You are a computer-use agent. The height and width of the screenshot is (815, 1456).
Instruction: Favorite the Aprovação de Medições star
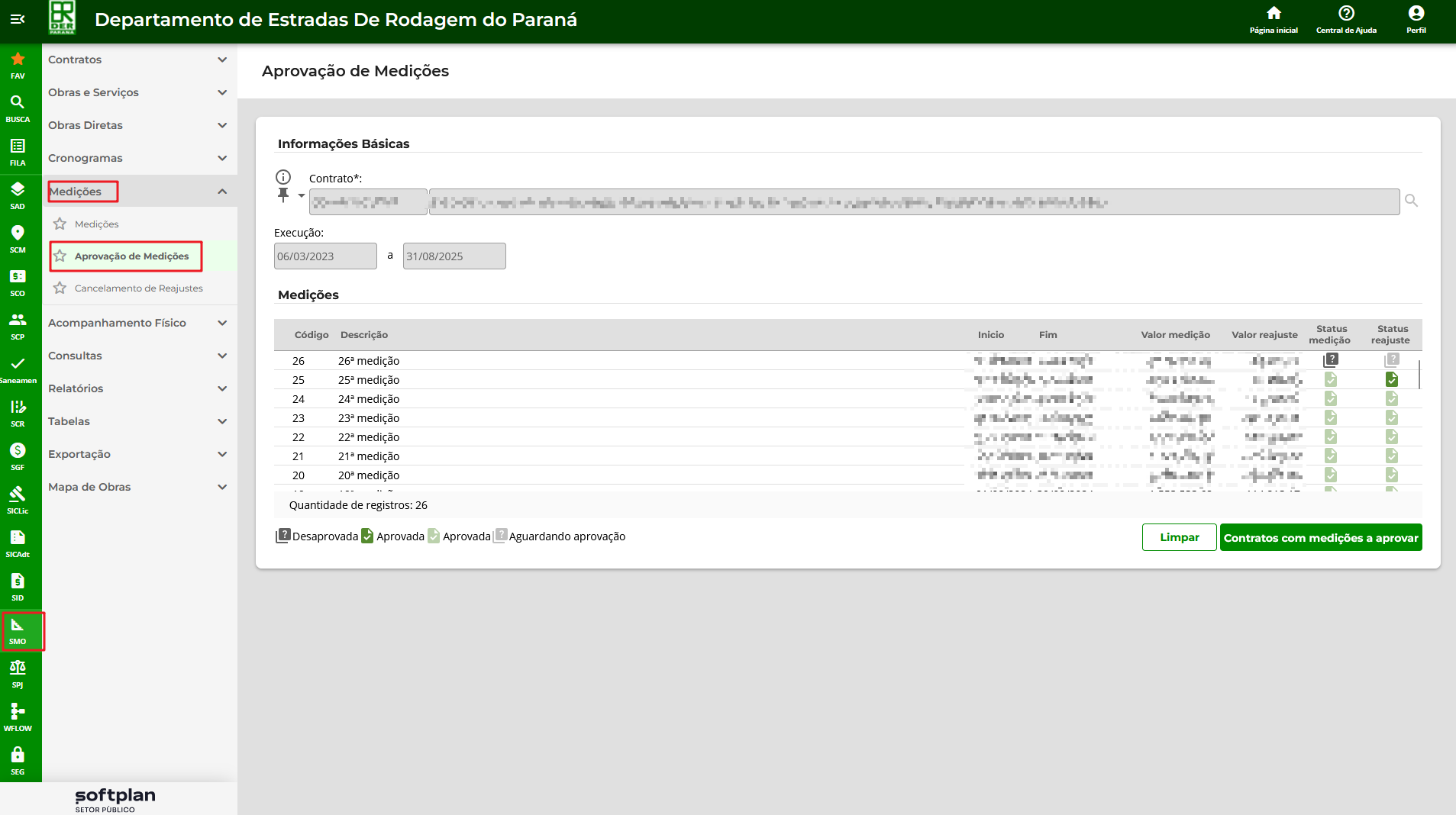[60, 256]
